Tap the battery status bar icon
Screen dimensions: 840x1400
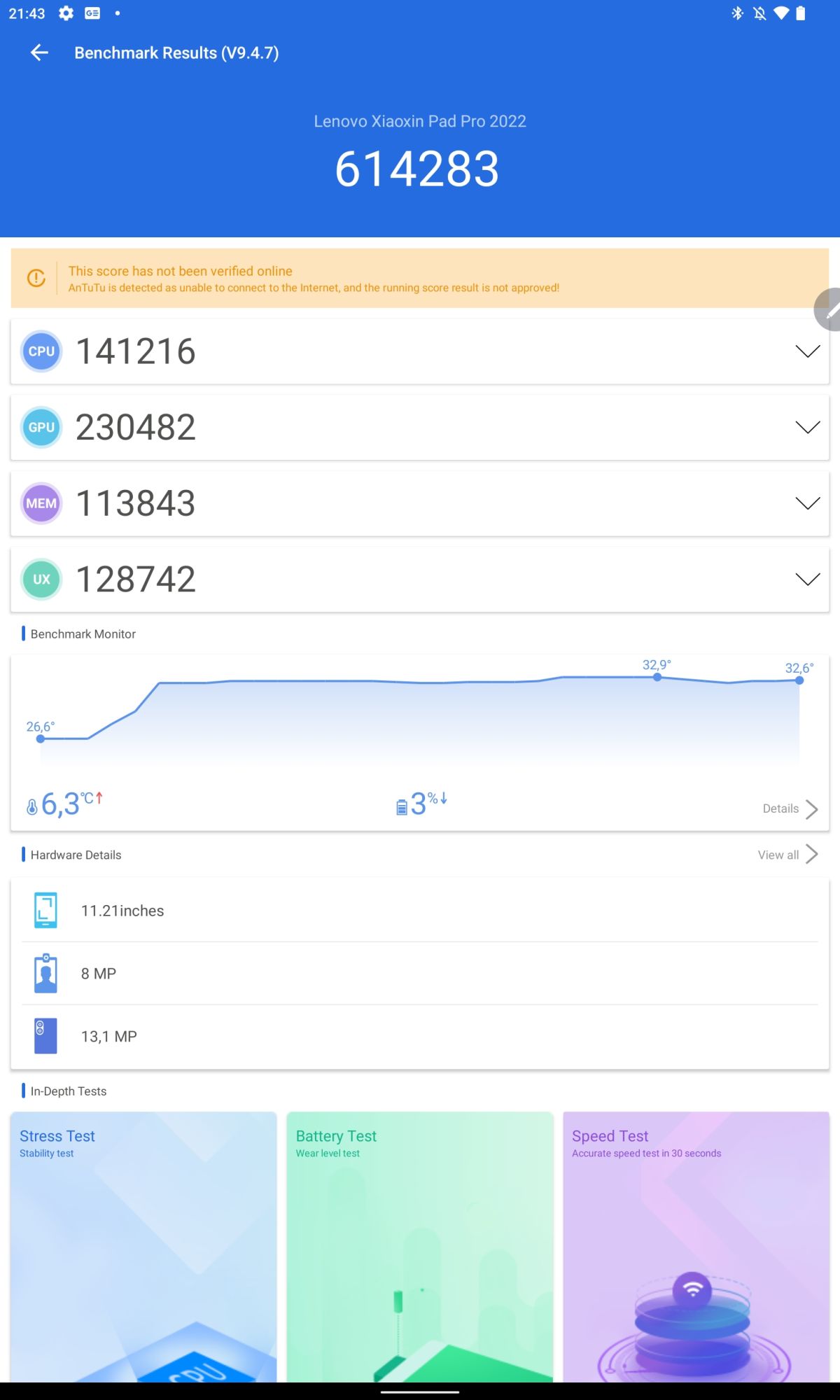[x=801, y=13]
